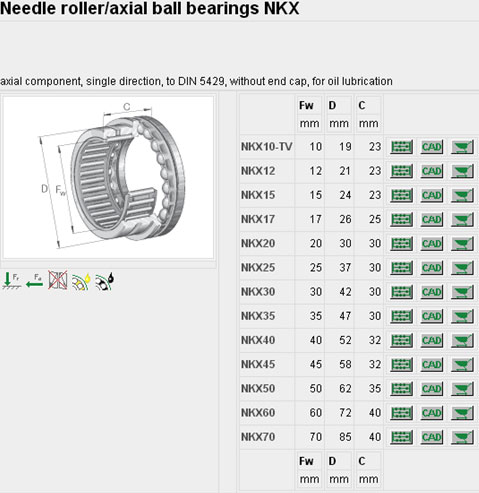Click the top Fw column header
The height and width of the screenshot is (493, 479).
pos(306,106)
